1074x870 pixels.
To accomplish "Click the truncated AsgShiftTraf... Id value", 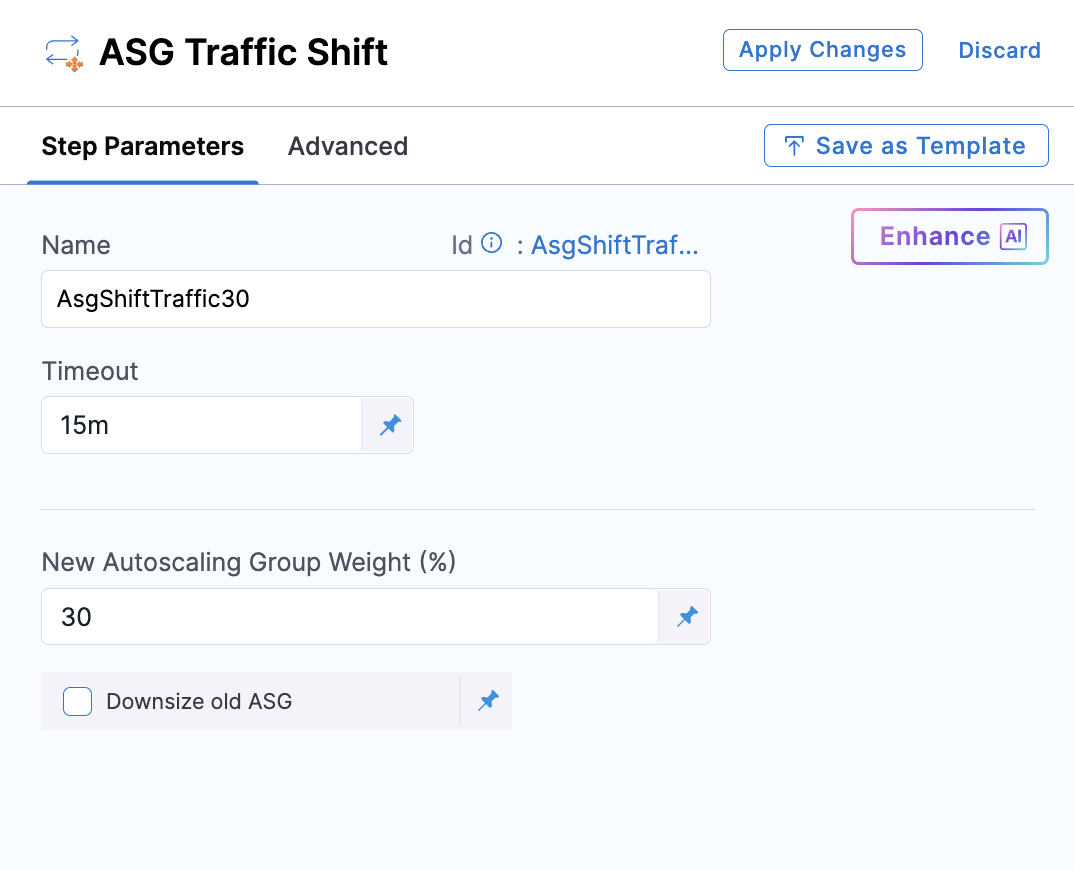I will coord(614,245).
